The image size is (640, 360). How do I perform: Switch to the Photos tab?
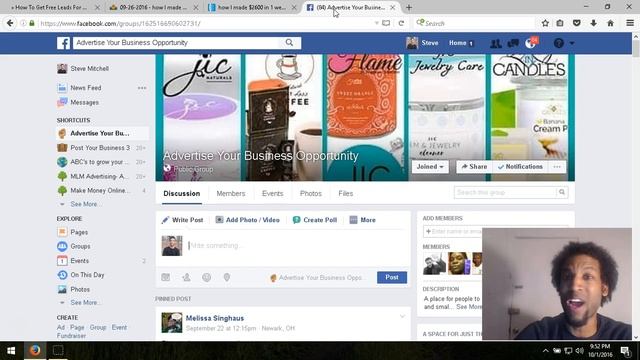coord(311,193)
